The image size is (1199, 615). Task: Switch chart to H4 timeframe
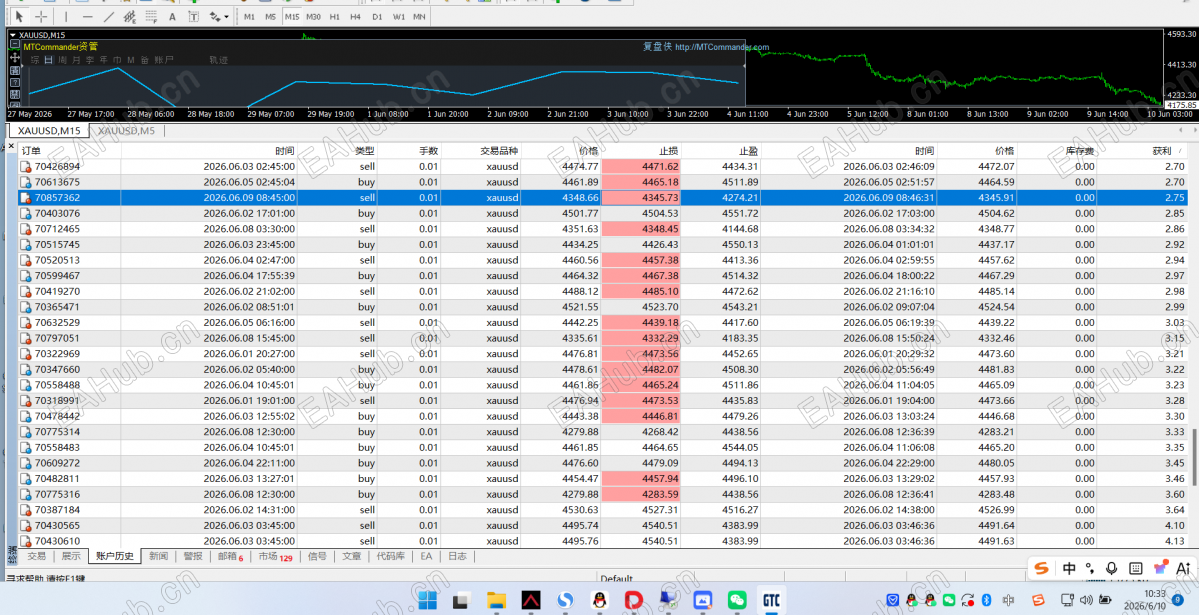coord(356,16)
